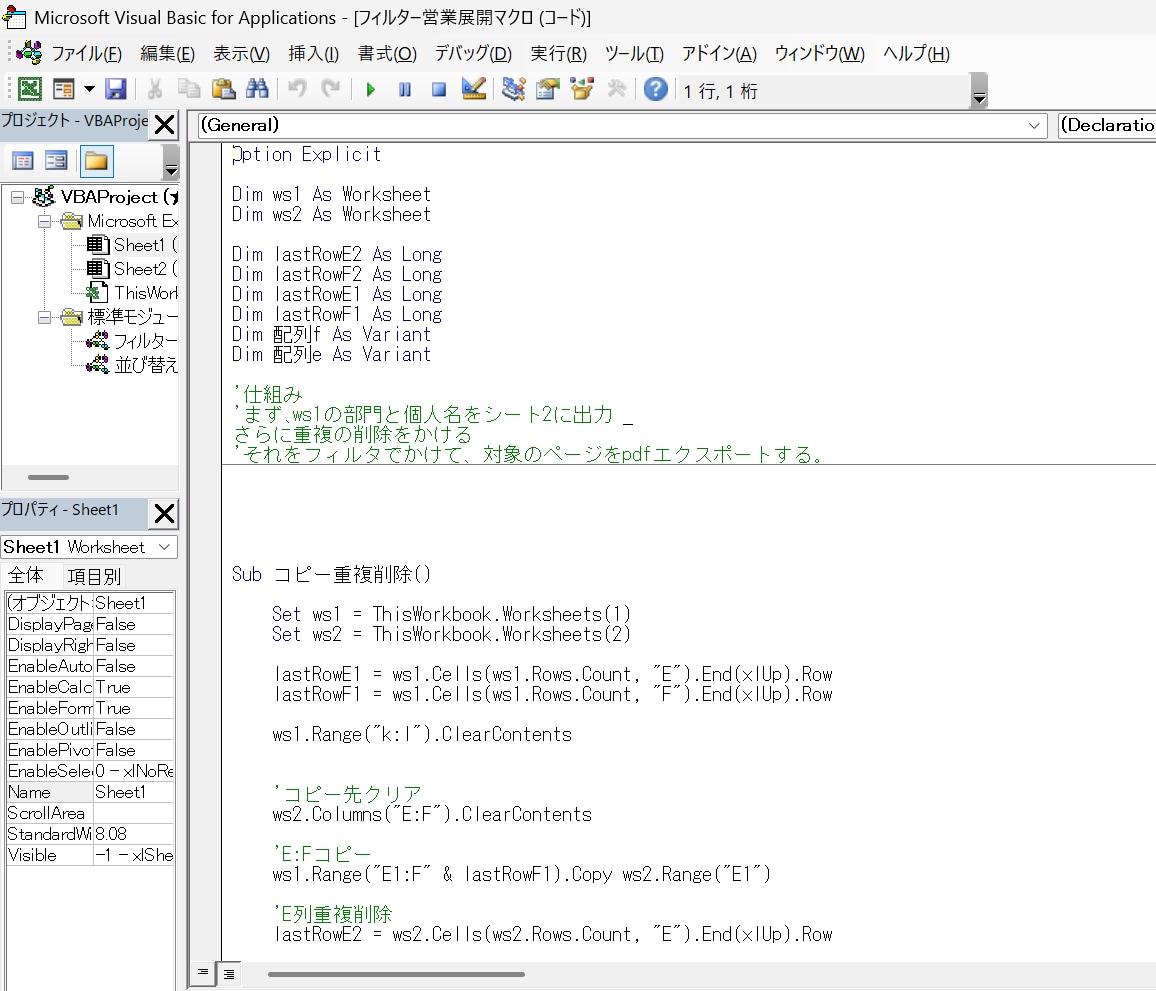
Task: Open the Object Browser icon
Action: point(582,90)
